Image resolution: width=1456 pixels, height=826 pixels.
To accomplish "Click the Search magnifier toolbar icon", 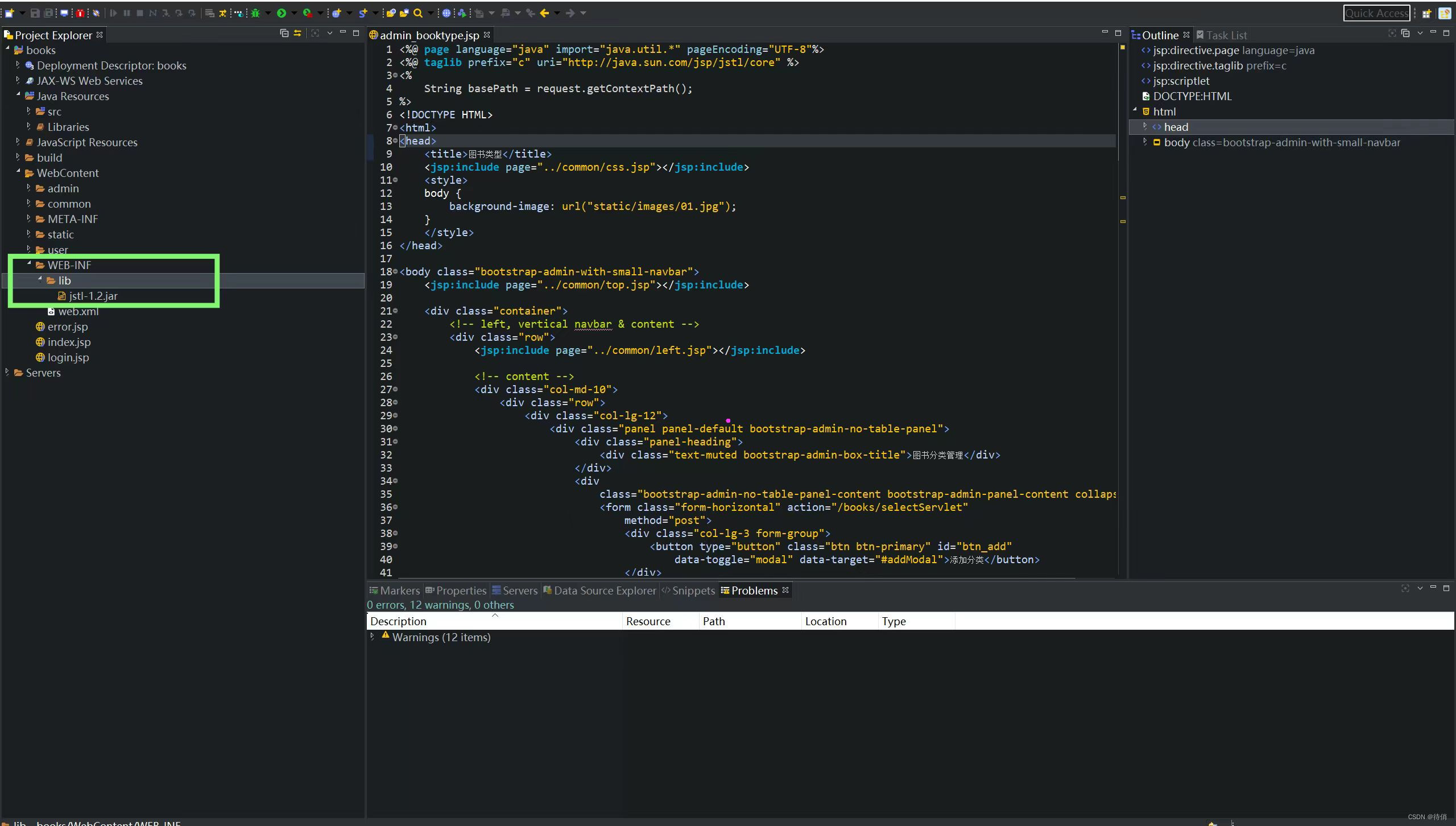I will coord(418,13).
